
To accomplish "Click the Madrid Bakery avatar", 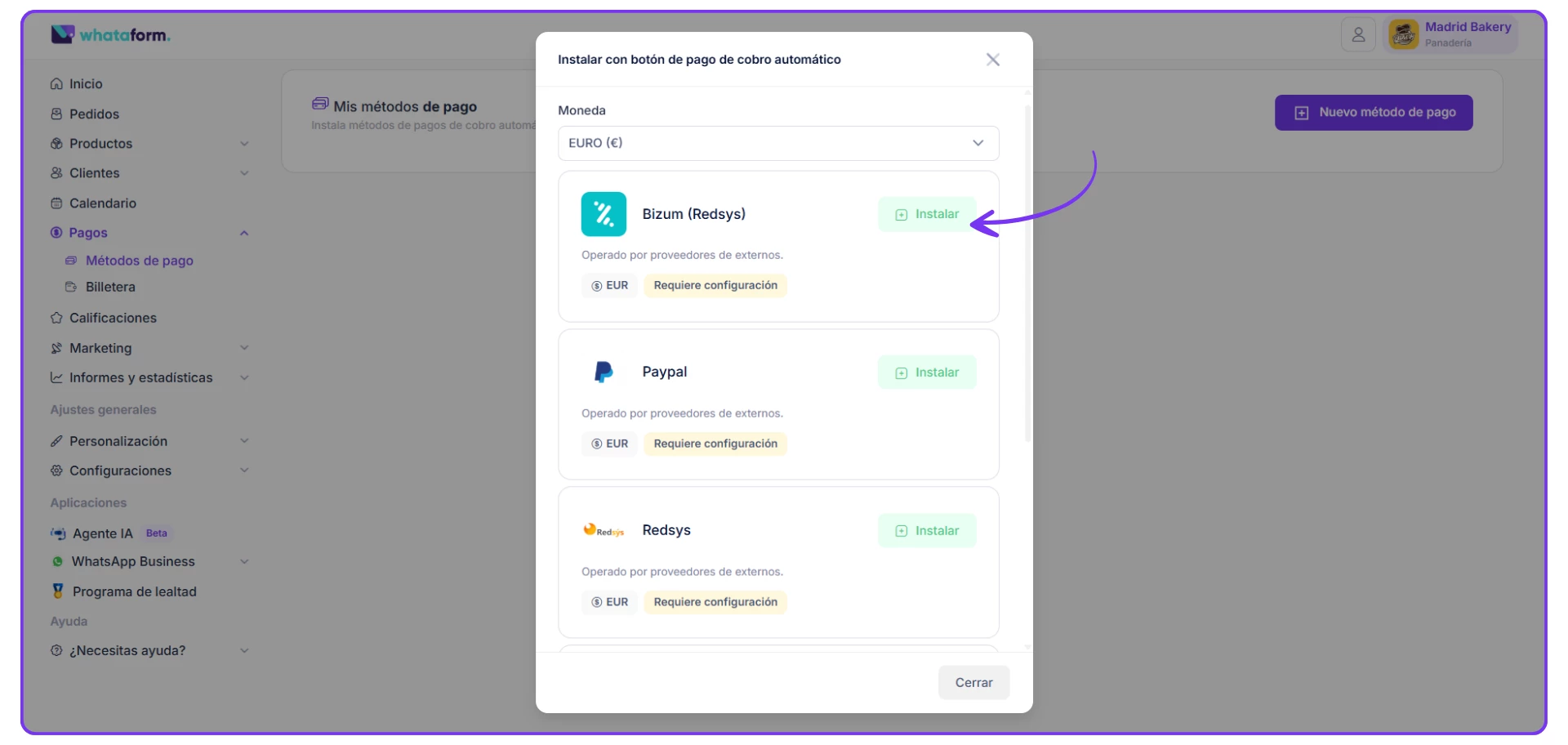I will [1403, 35].
